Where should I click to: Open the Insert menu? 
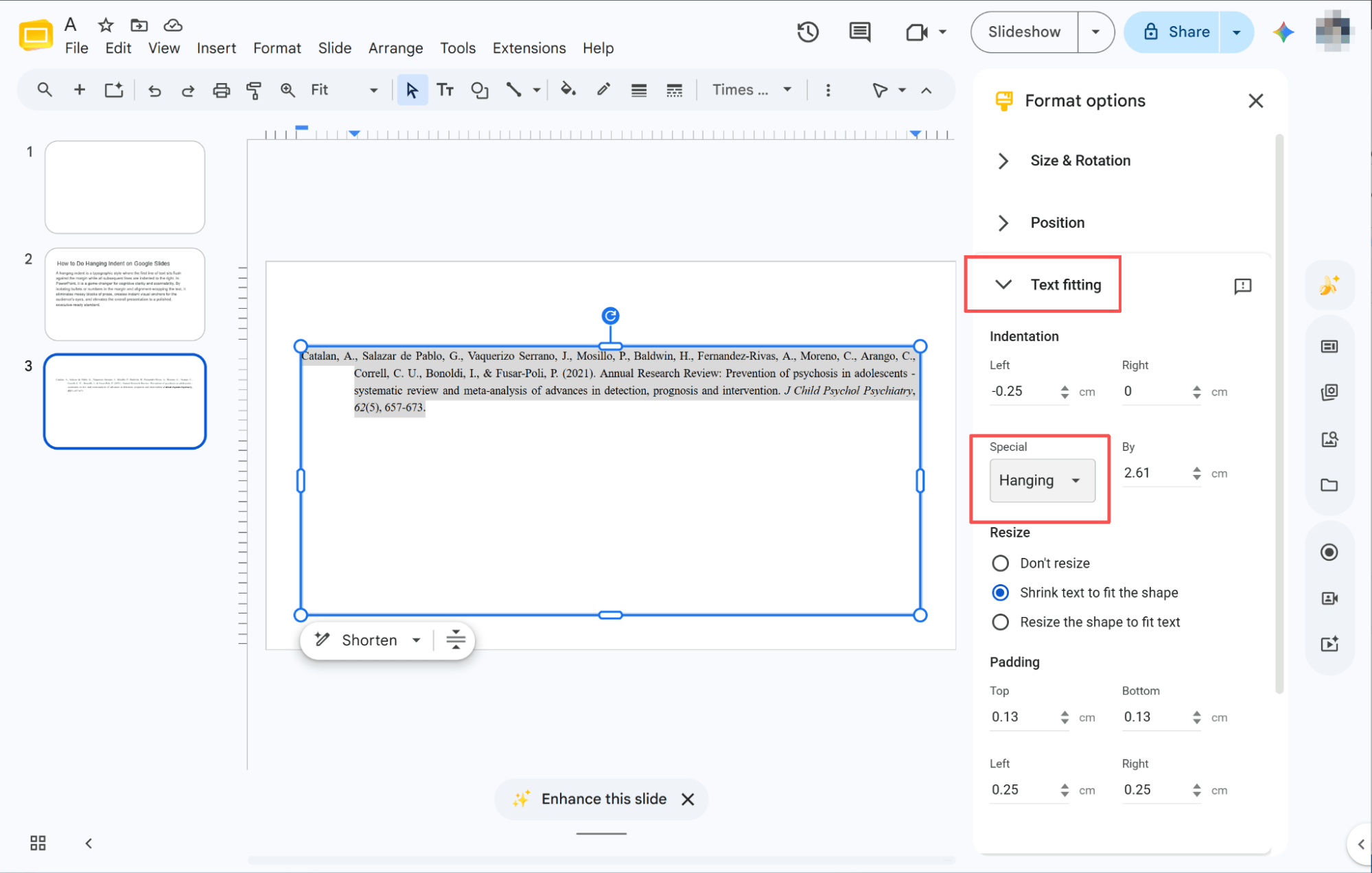point(216,48)
